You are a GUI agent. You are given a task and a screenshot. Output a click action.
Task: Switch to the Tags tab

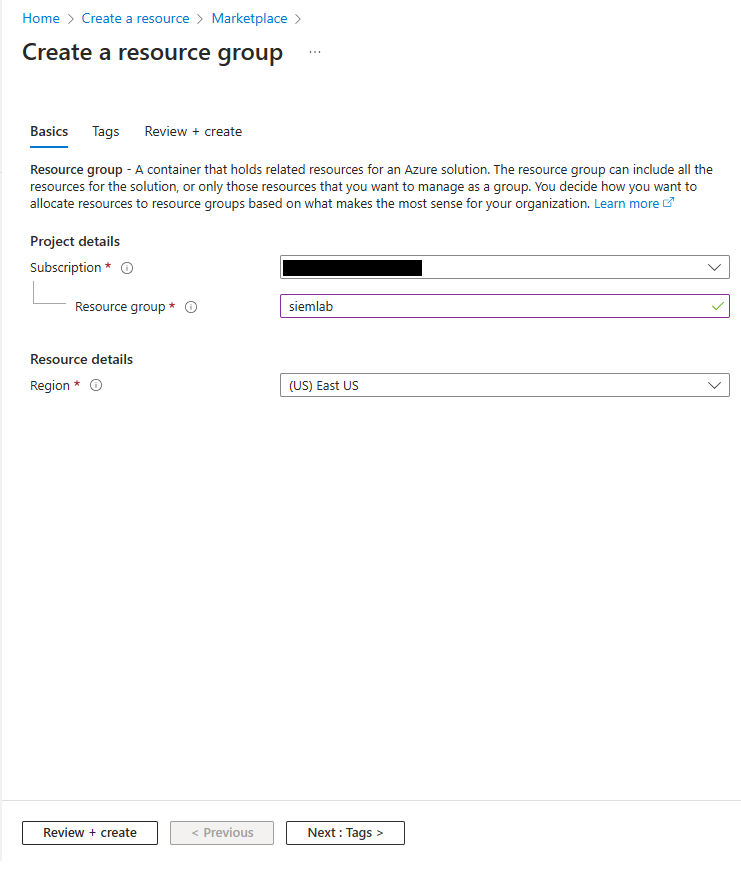coord(105,131)
